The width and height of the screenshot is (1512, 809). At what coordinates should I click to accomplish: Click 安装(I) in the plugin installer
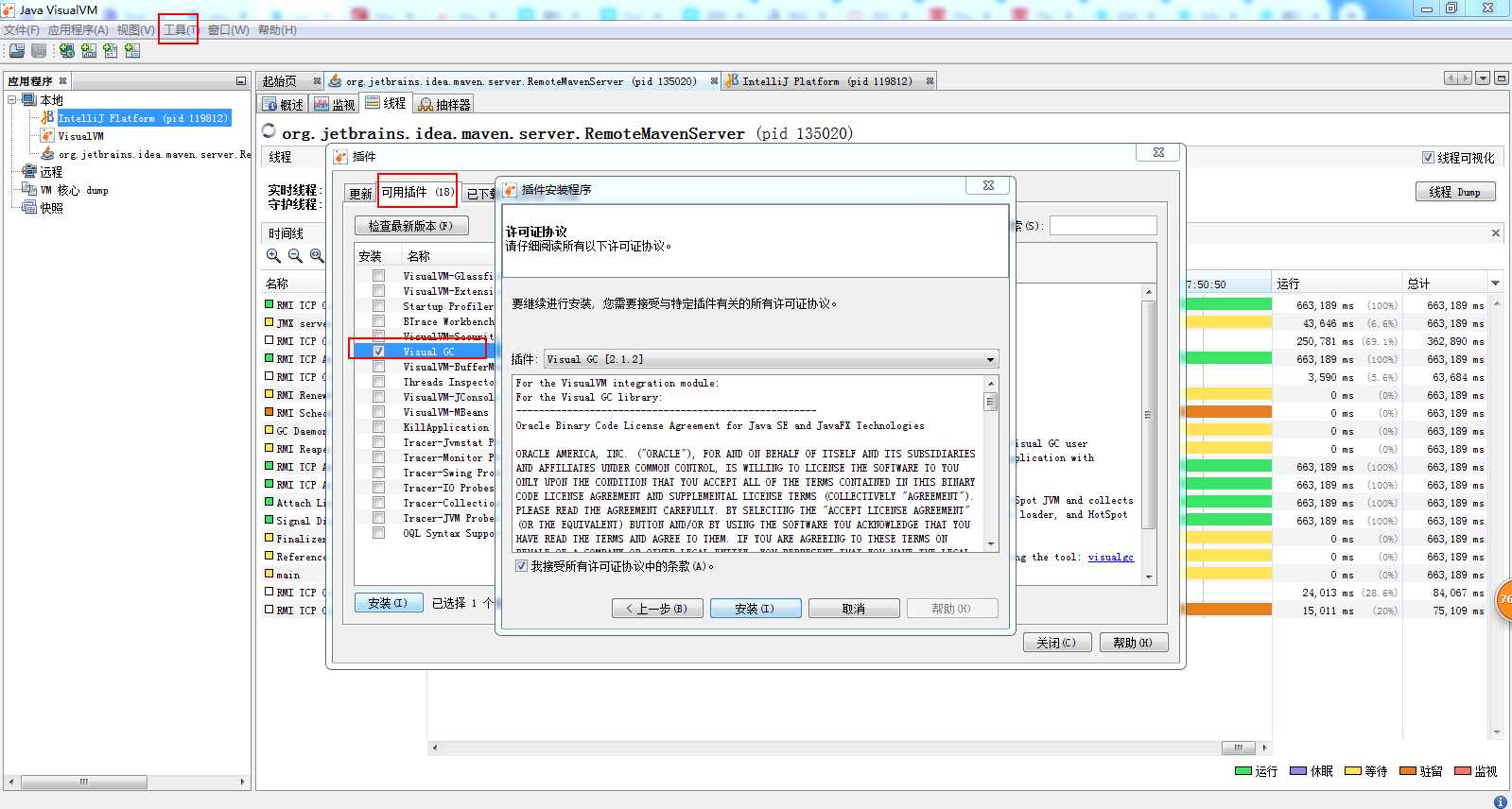(x=755, y=609)
